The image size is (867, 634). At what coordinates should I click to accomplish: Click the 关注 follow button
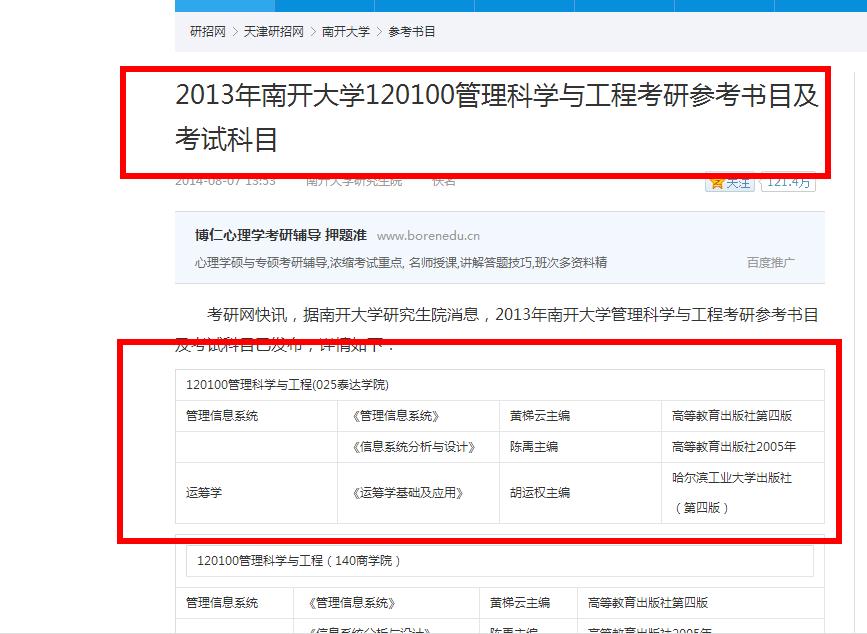(736, 183)
